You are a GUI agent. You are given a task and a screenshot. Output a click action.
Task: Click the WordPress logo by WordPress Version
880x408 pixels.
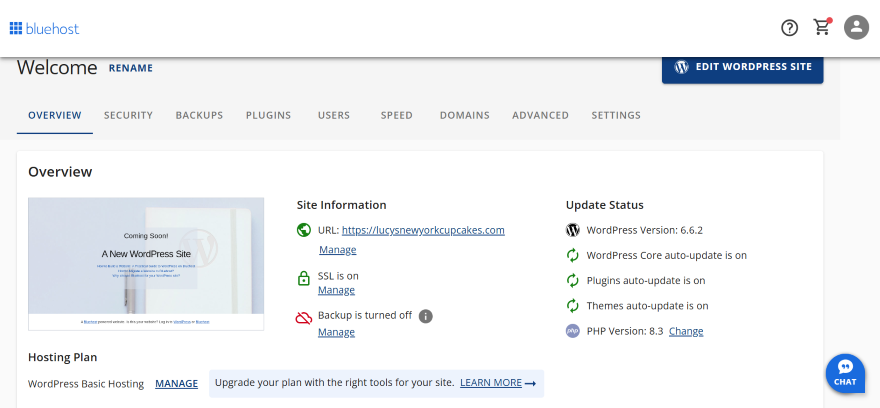click(572, 230)
